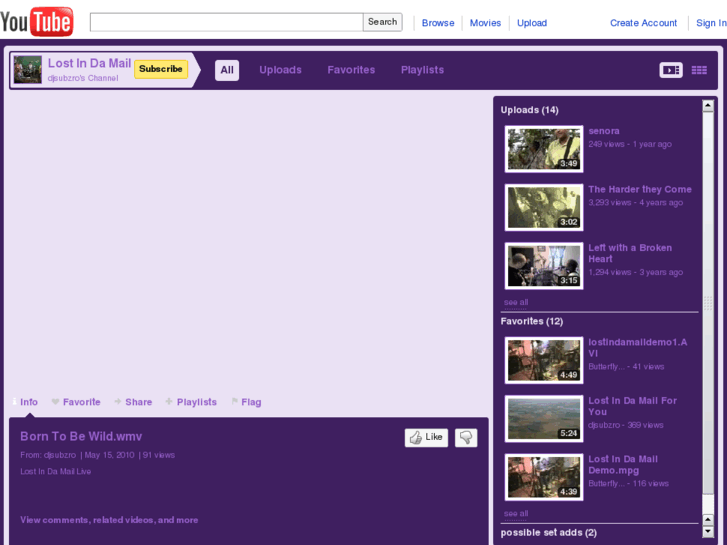
Task: Click see all under Favorites
Action: click(x=516, y=514)
